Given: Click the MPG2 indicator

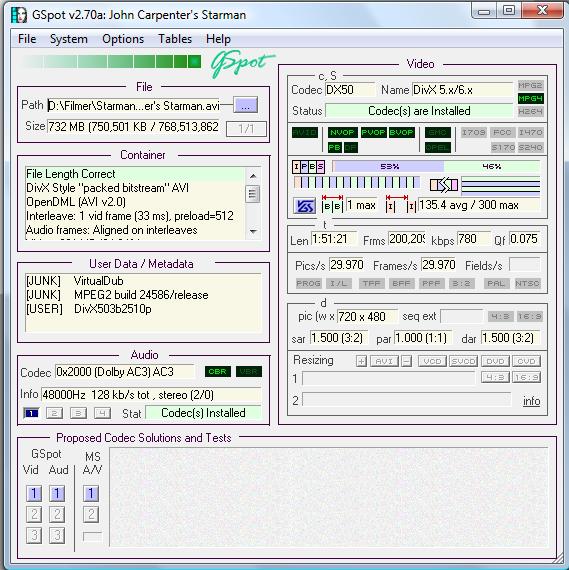Looking at the screenshot, I should pyautogui.click(x=530, y=85).
